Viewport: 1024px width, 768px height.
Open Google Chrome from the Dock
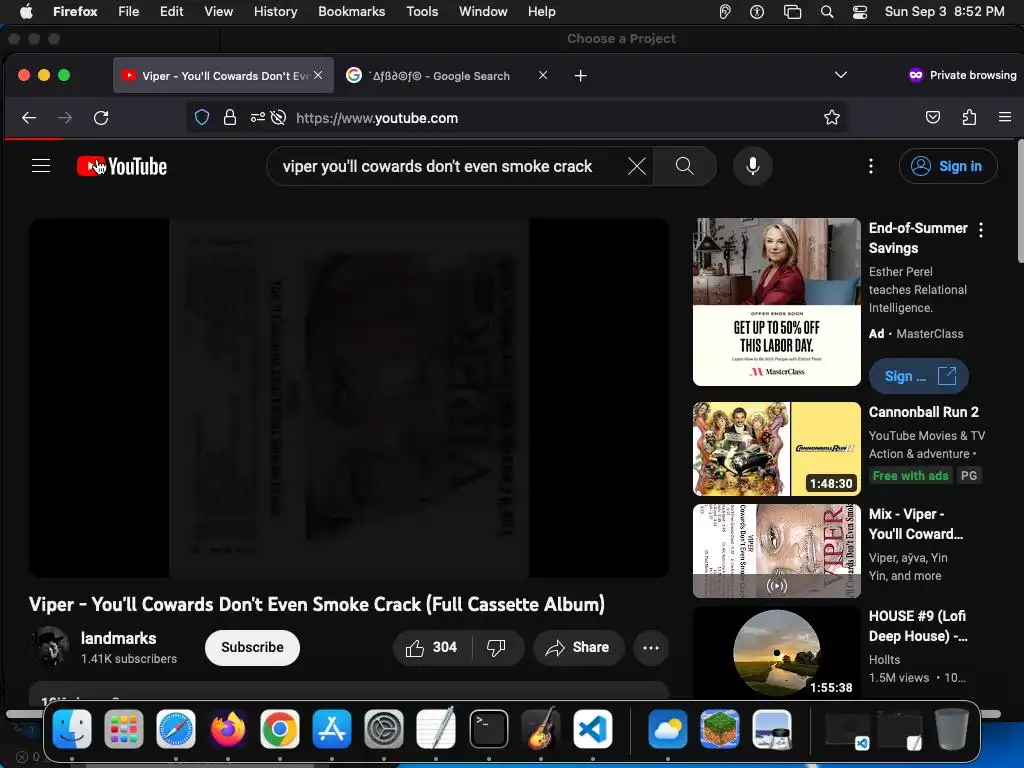(x=280, y=729)
